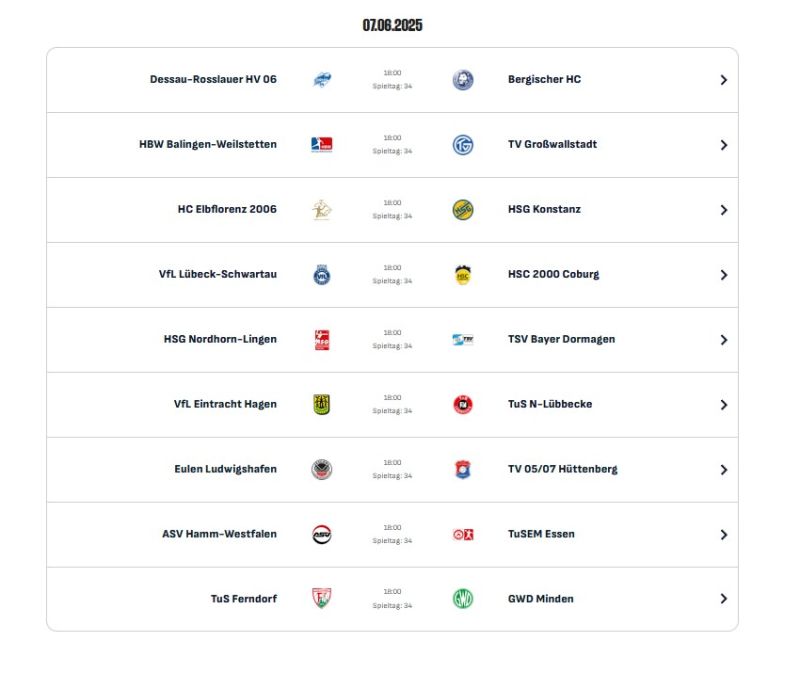Open the TuSEM Essen team name link

[x=541, y=534]
